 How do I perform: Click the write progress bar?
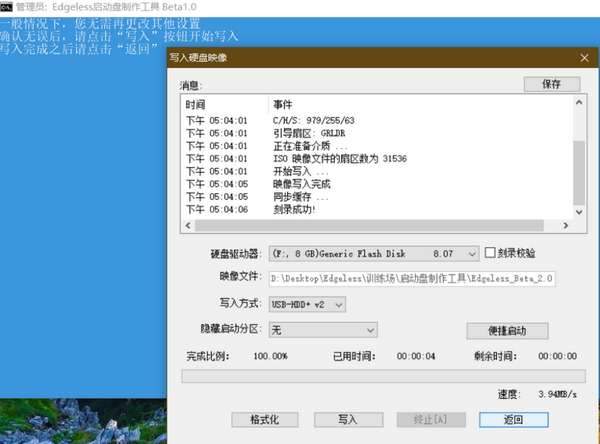point(378,376)
